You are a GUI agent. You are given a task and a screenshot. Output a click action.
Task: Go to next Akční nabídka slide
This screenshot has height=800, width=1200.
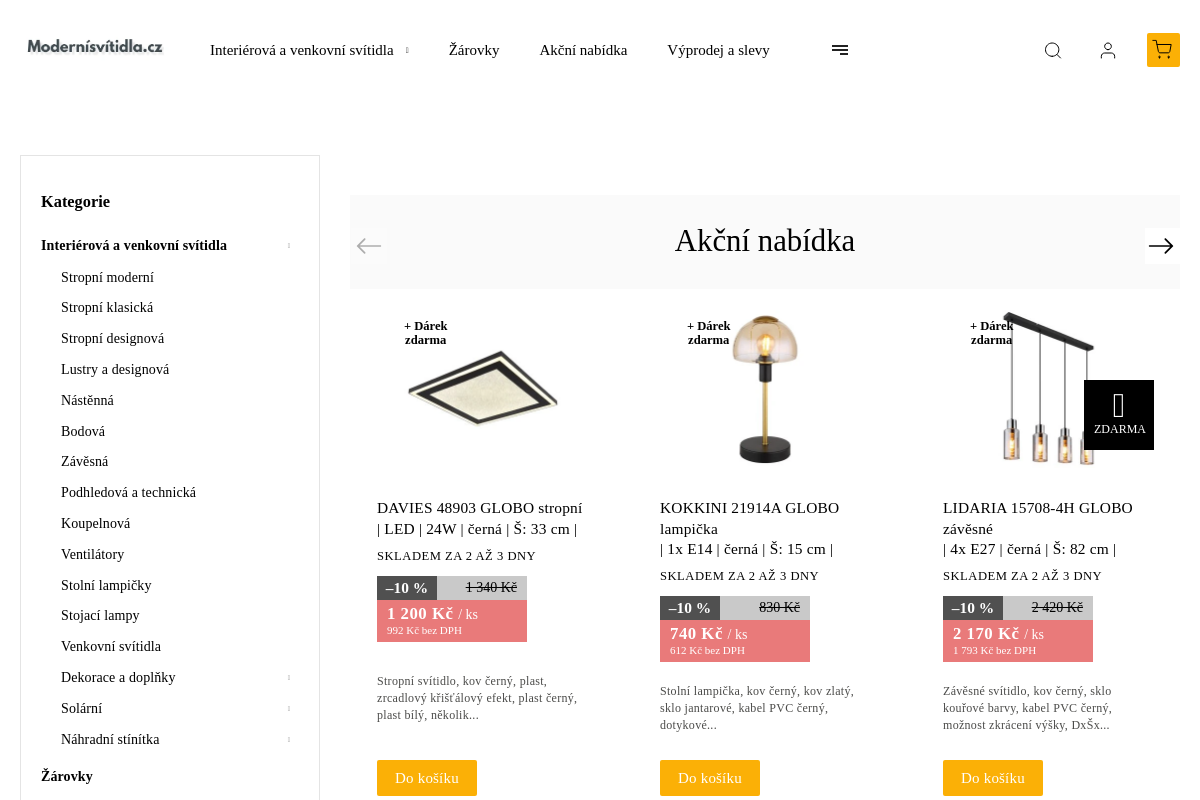click(1161, 246)
